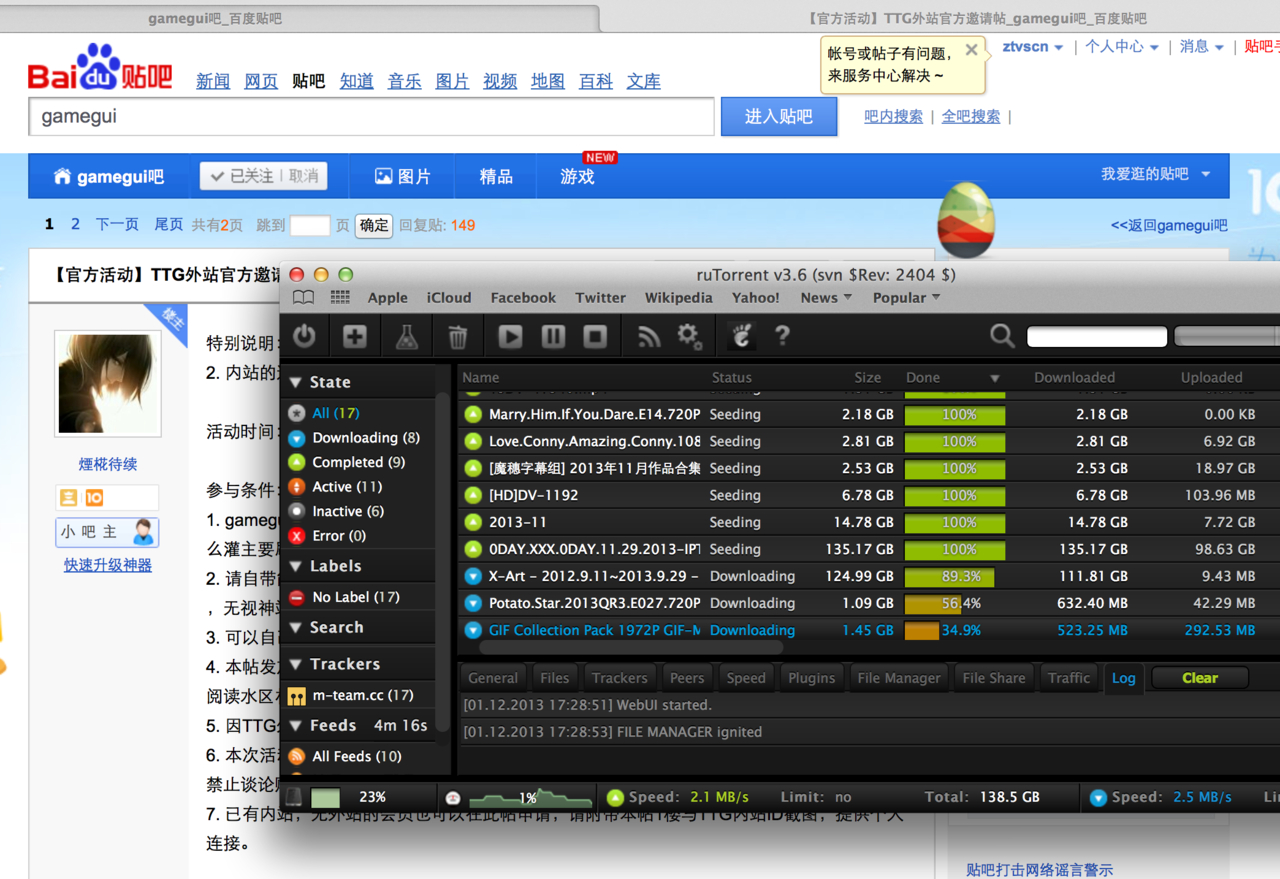Switch to the Traffic tab
Screen dimensions: 1280x879
pyautogui.click(x=1069, y=678)
